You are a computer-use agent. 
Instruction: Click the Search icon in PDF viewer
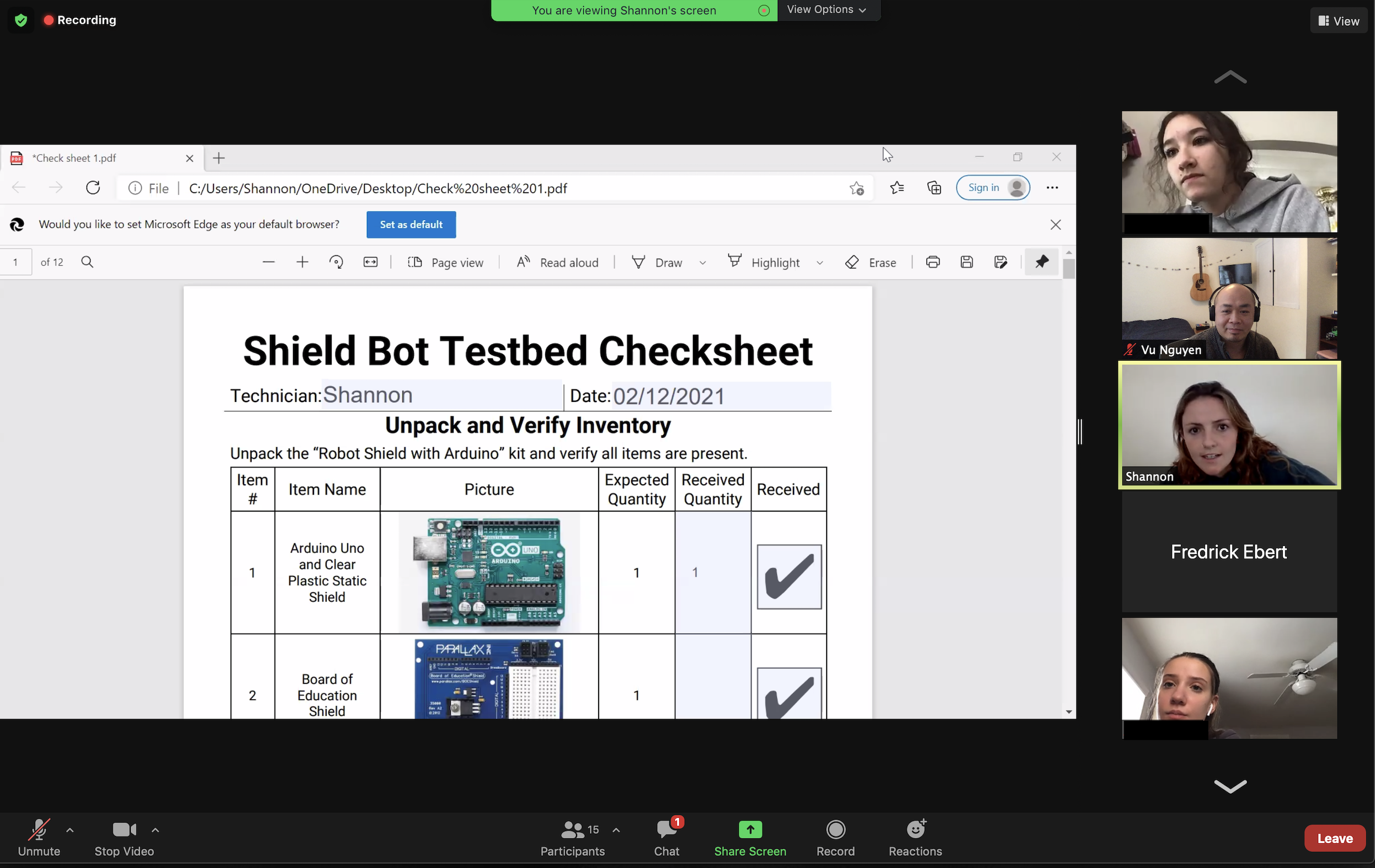tap(86, 262)
